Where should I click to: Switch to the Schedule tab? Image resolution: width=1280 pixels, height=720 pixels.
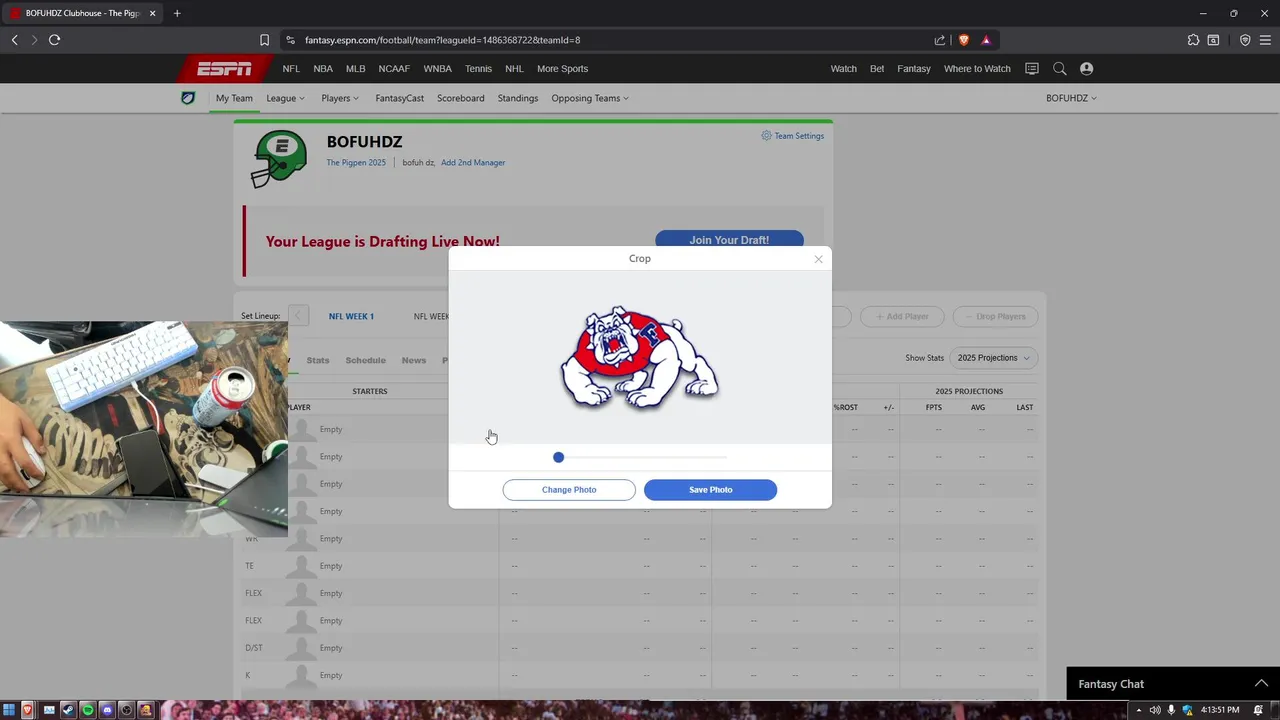(365, 360)
